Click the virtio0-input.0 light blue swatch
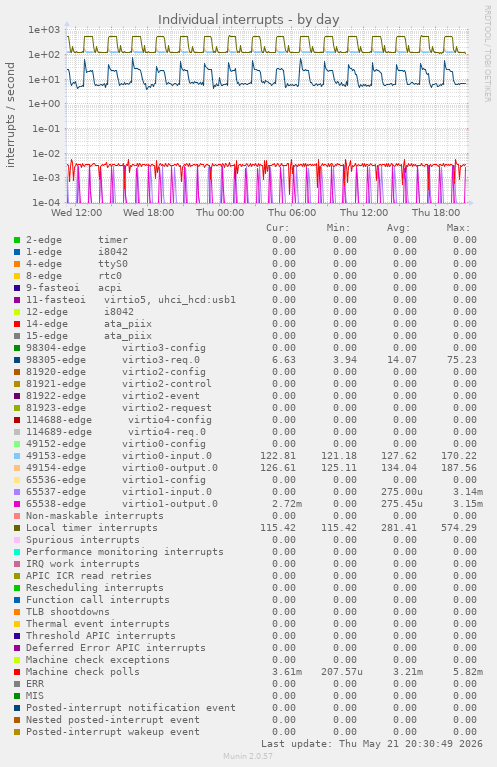 click(x=17, y=456)
